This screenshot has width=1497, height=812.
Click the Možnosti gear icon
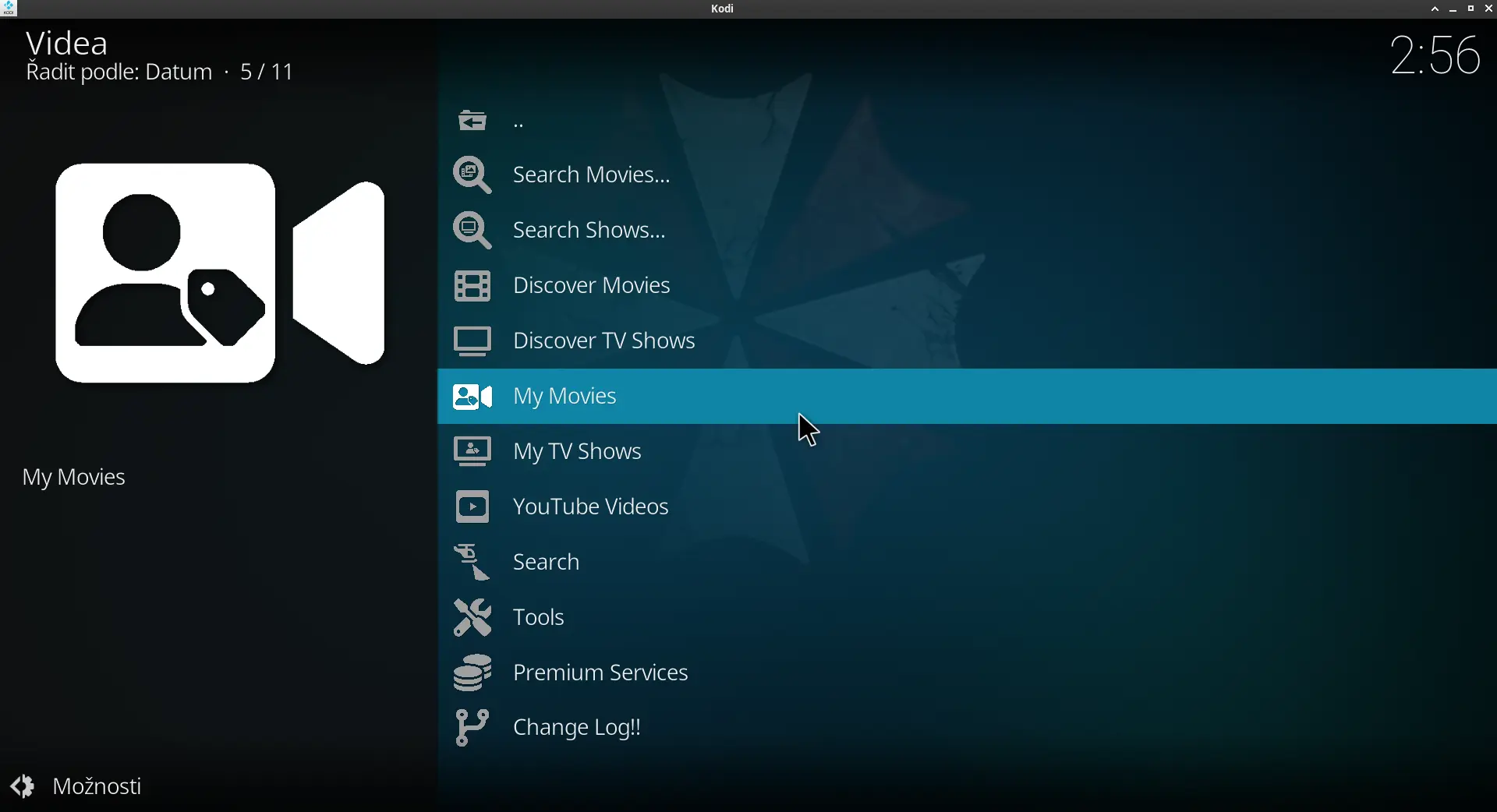point(23,787)
